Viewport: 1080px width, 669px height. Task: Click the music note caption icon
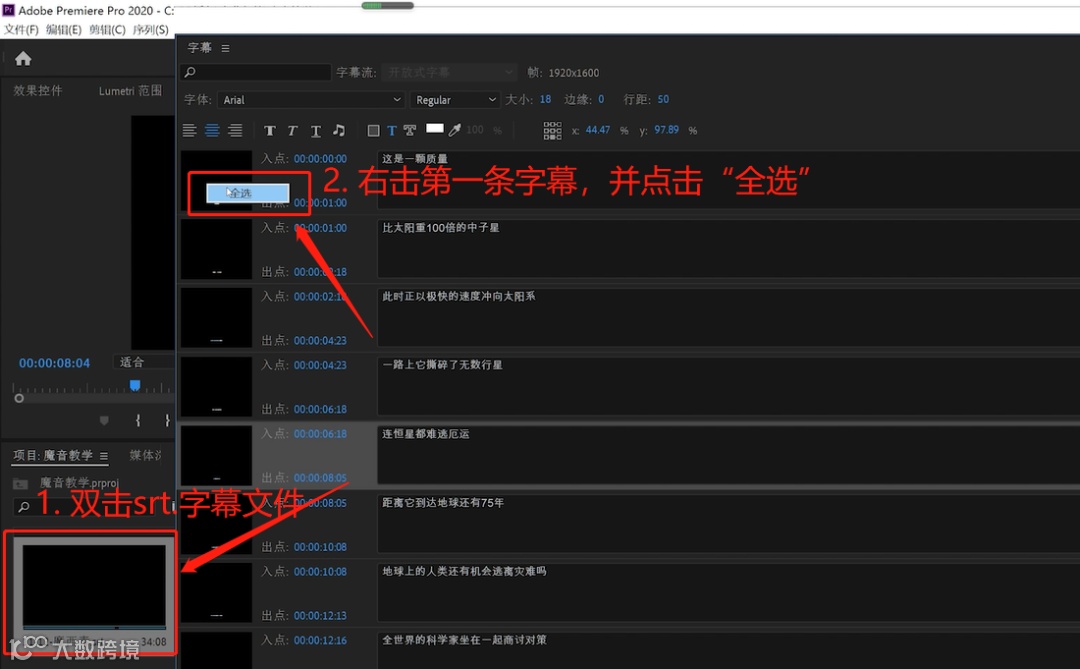[x=339, y=130]
